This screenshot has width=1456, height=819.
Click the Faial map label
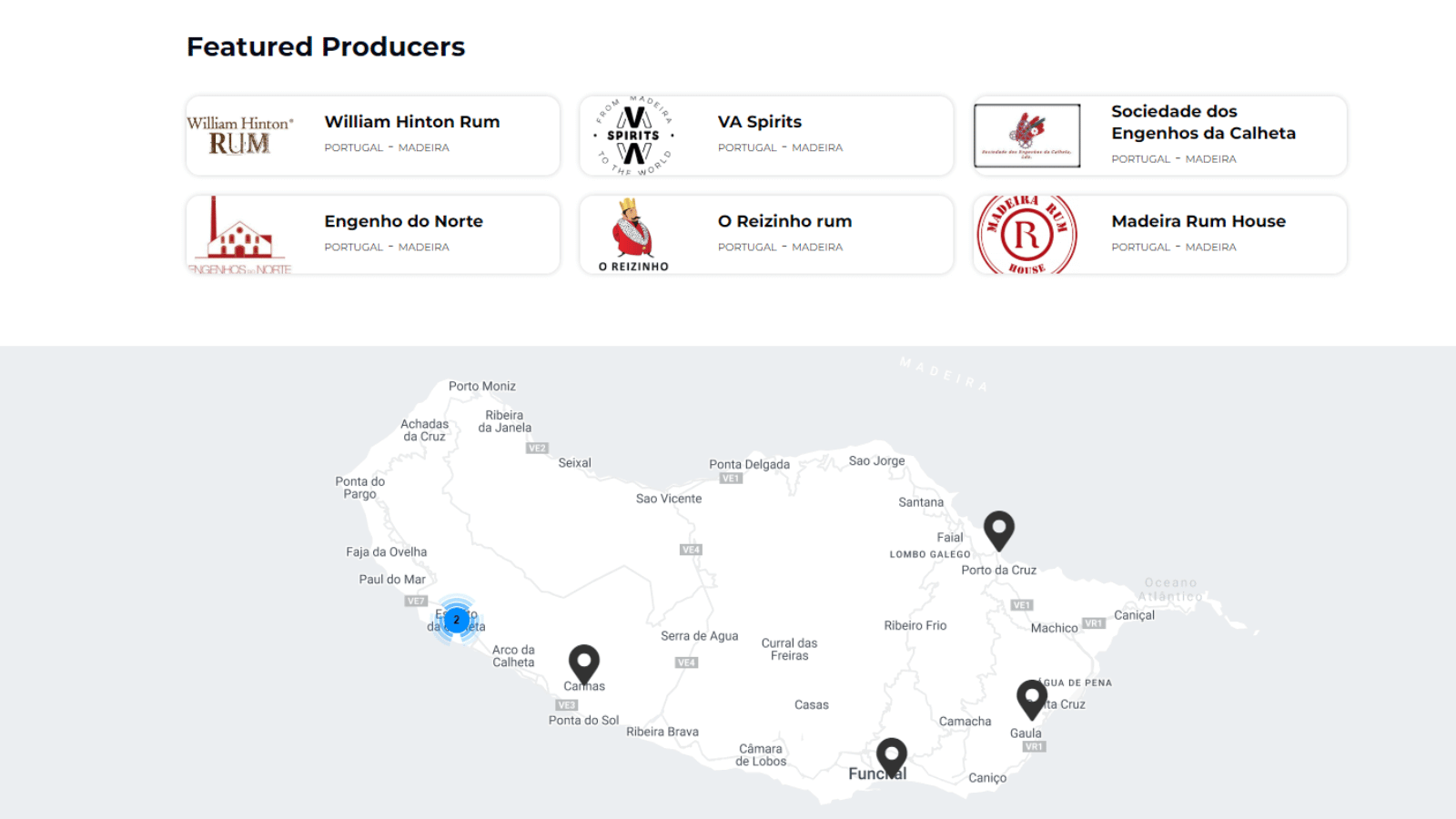click(x=950, y=538)
